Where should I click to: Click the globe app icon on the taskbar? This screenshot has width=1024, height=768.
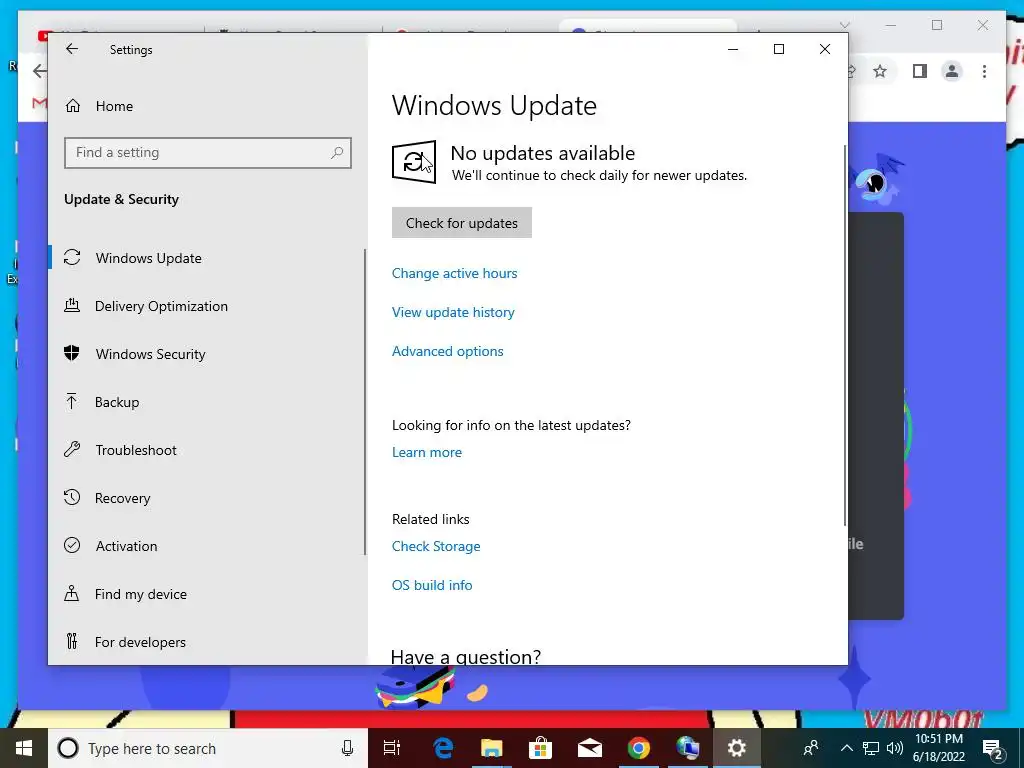(x=688, y=748)
